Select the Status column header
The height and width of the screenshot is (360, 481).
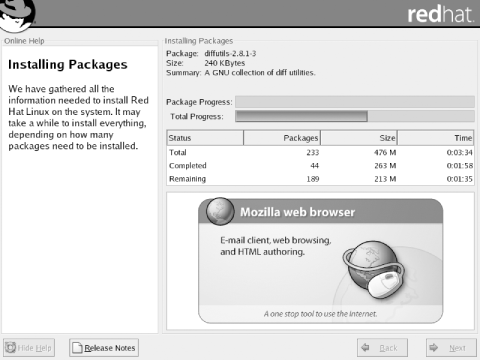(205, 138)
